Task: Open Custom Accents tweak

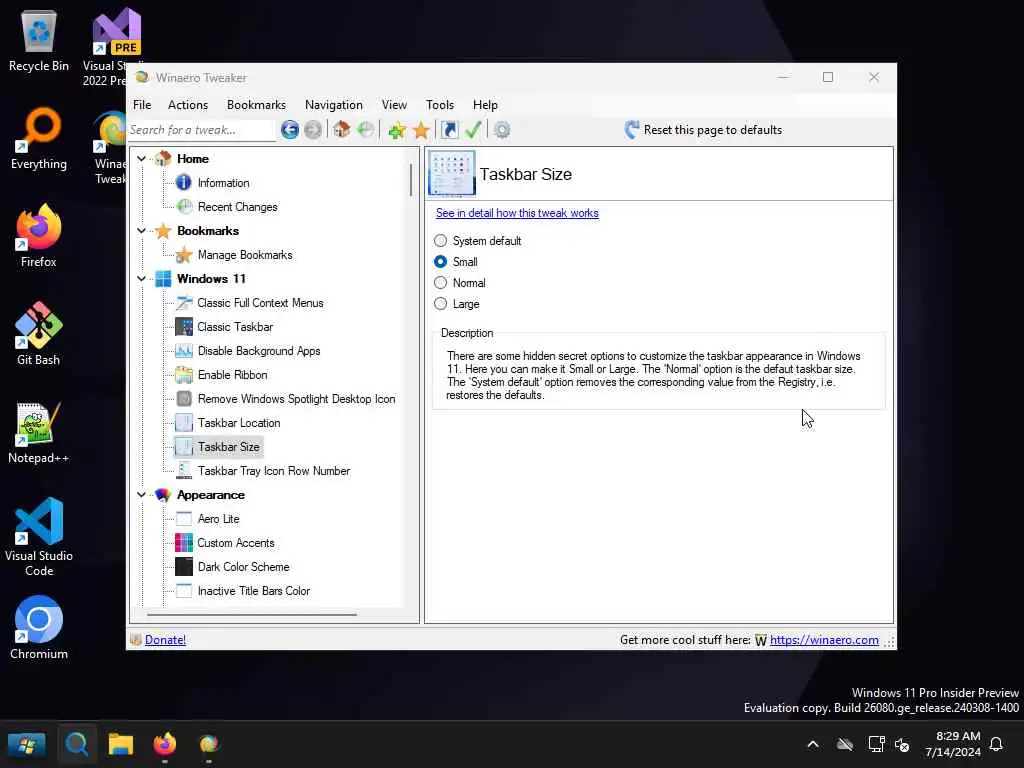Action: pyautogui.click(x=235, y=543)
